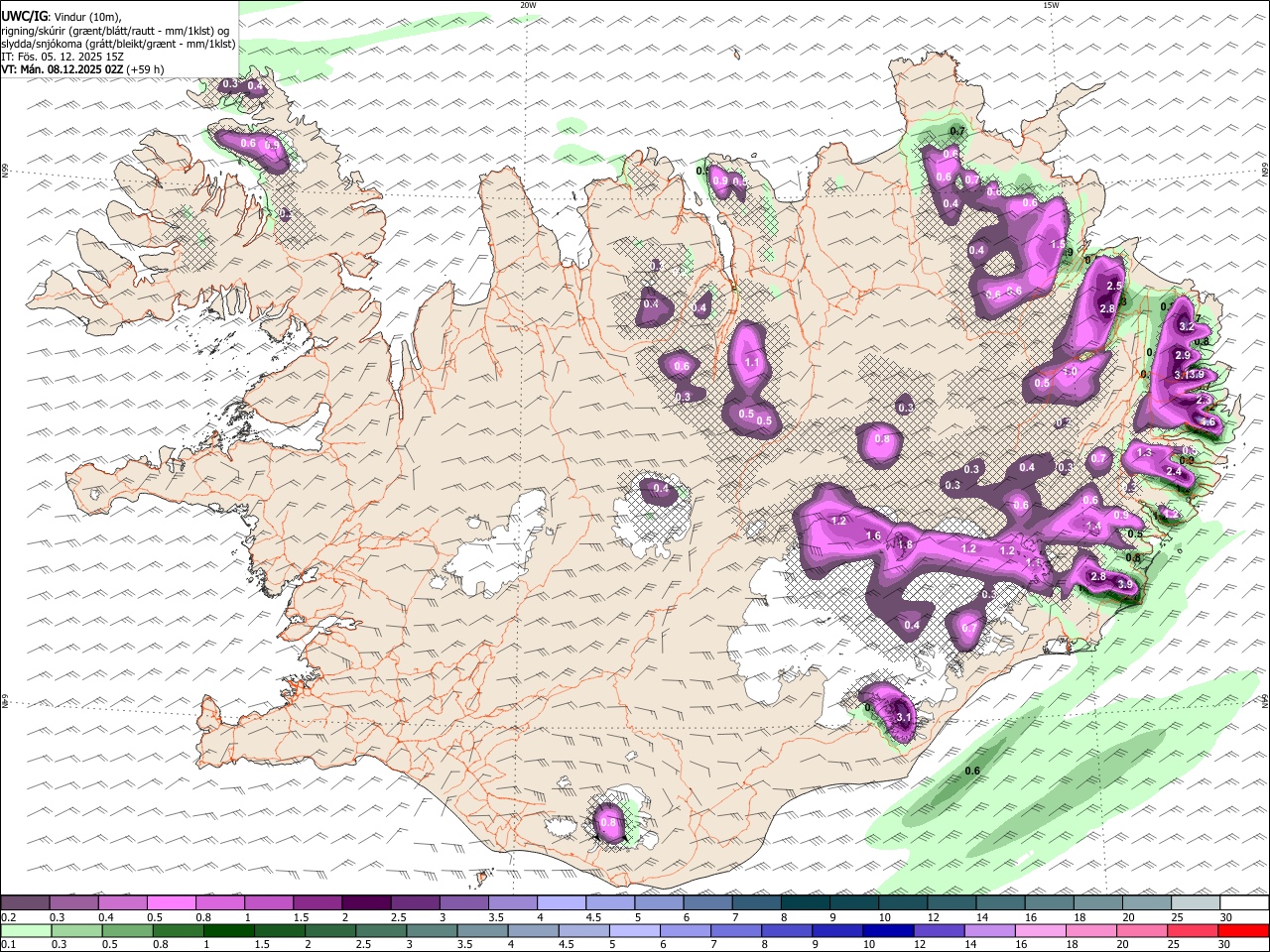Click the '2.4' snowfall value on map

pos(1175,472)
